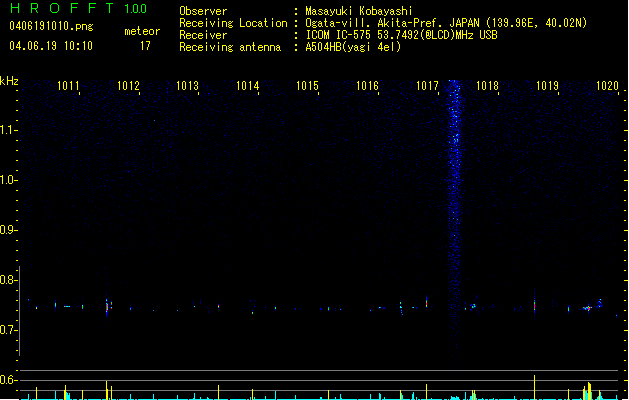
Task: Click the 1018 time axis marker
Action: coord(487,86)
